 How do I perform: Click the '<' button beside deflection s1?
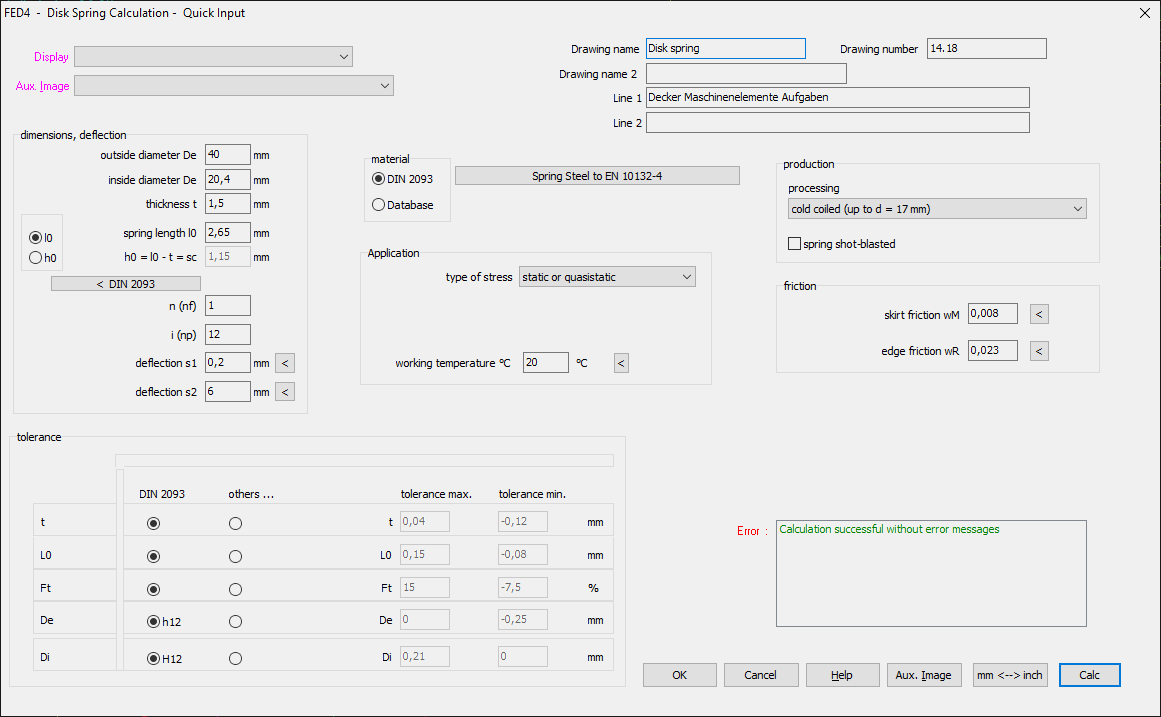[285, 363]
